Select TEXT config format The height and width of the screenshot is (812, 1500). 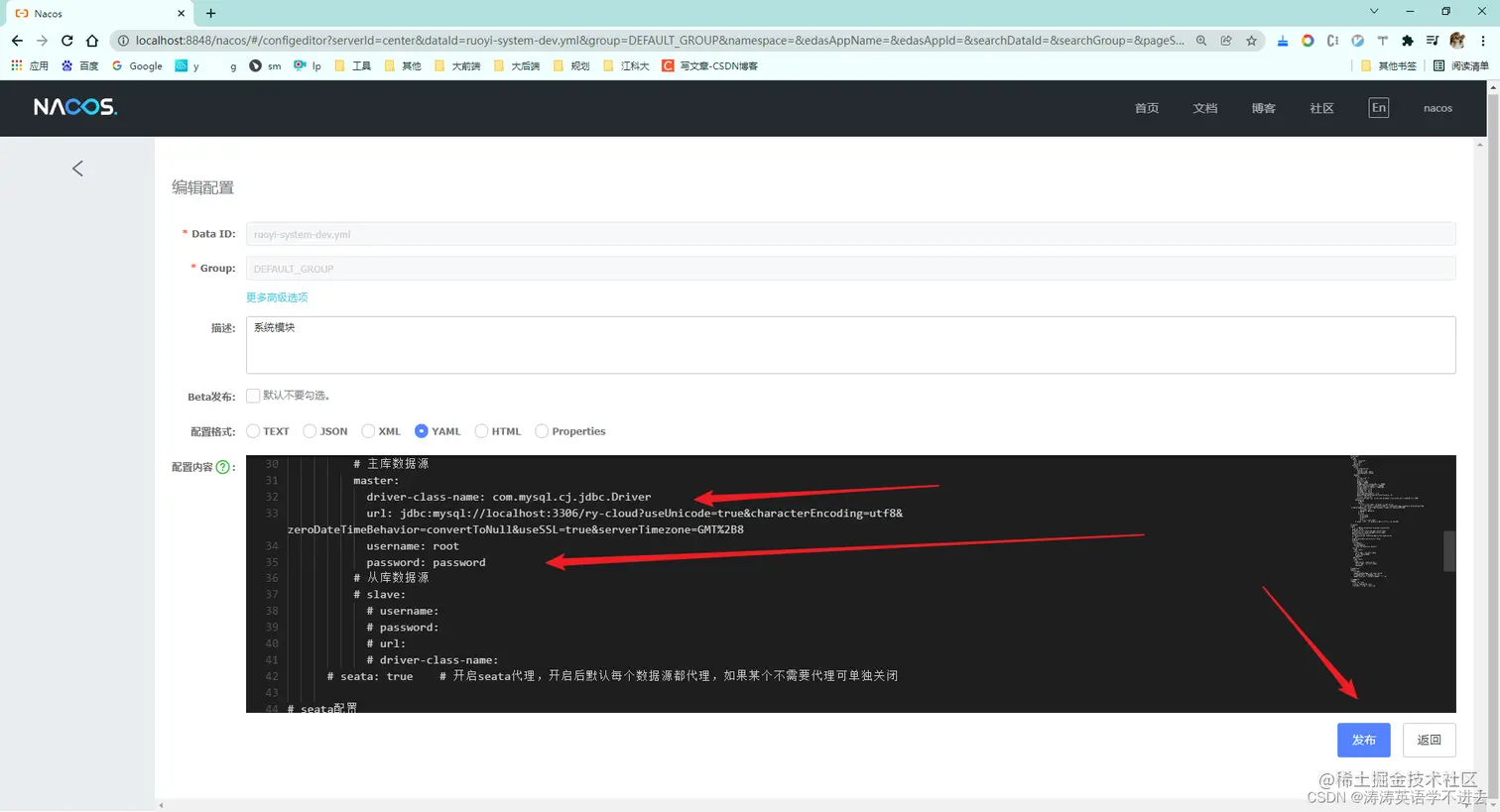(x=253, y=431)
